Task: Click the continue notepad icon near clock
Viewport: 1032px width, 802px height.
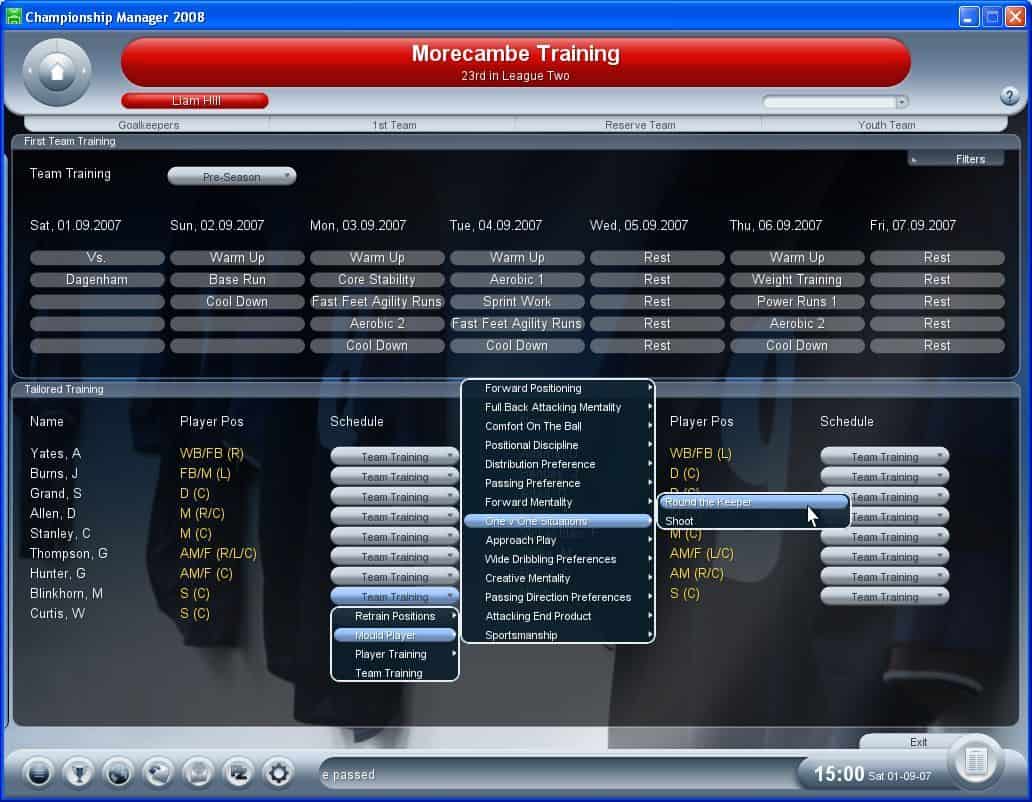Action: [975, 763]
